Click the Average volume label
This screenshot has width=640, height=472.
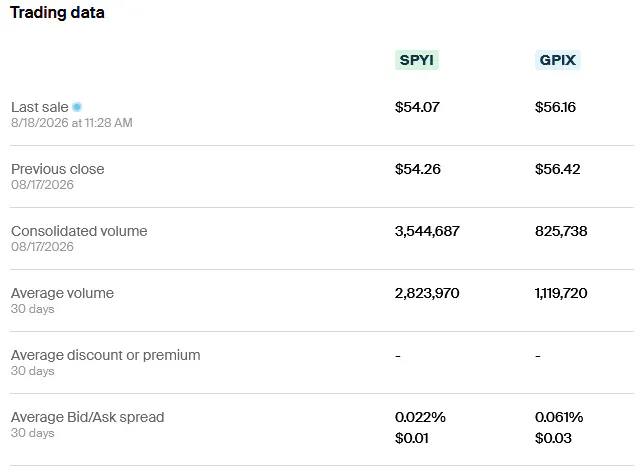[62, 293]
